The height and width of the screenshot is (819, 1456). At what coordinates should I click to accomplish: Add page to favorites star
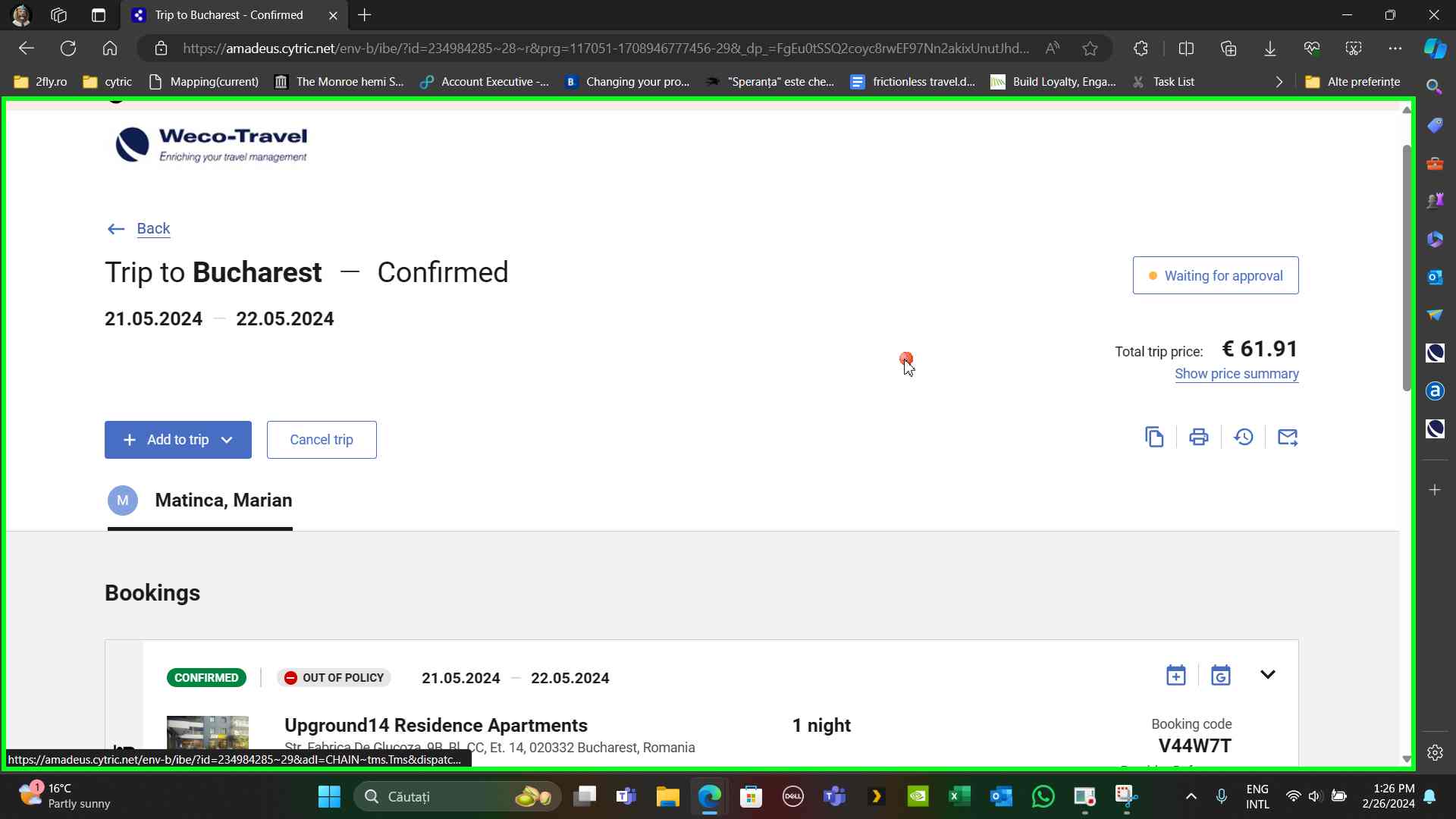click(1090, 49)
